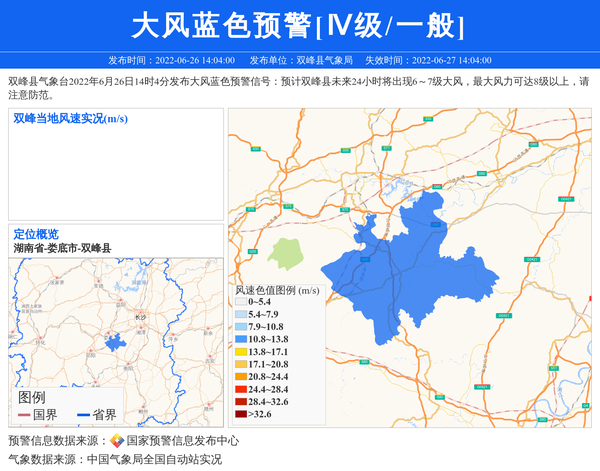Select the >32.6 dark red swatch

point(241,414)
